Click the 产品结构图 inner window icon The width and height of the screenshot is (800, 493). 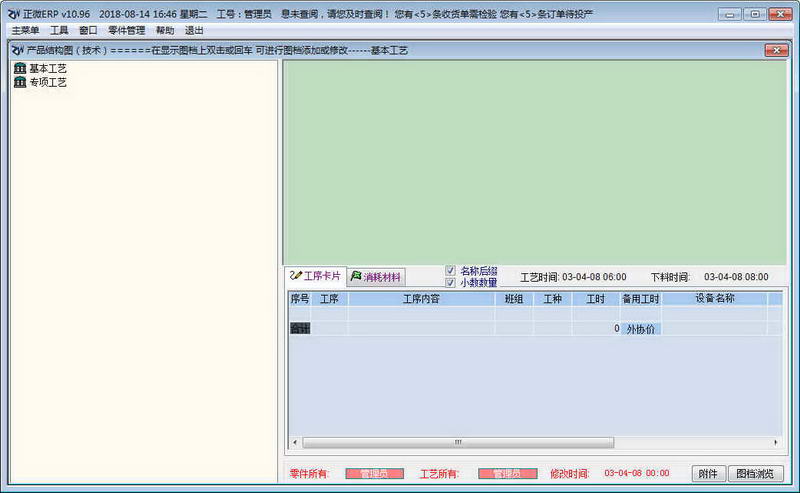click(16, 50)
